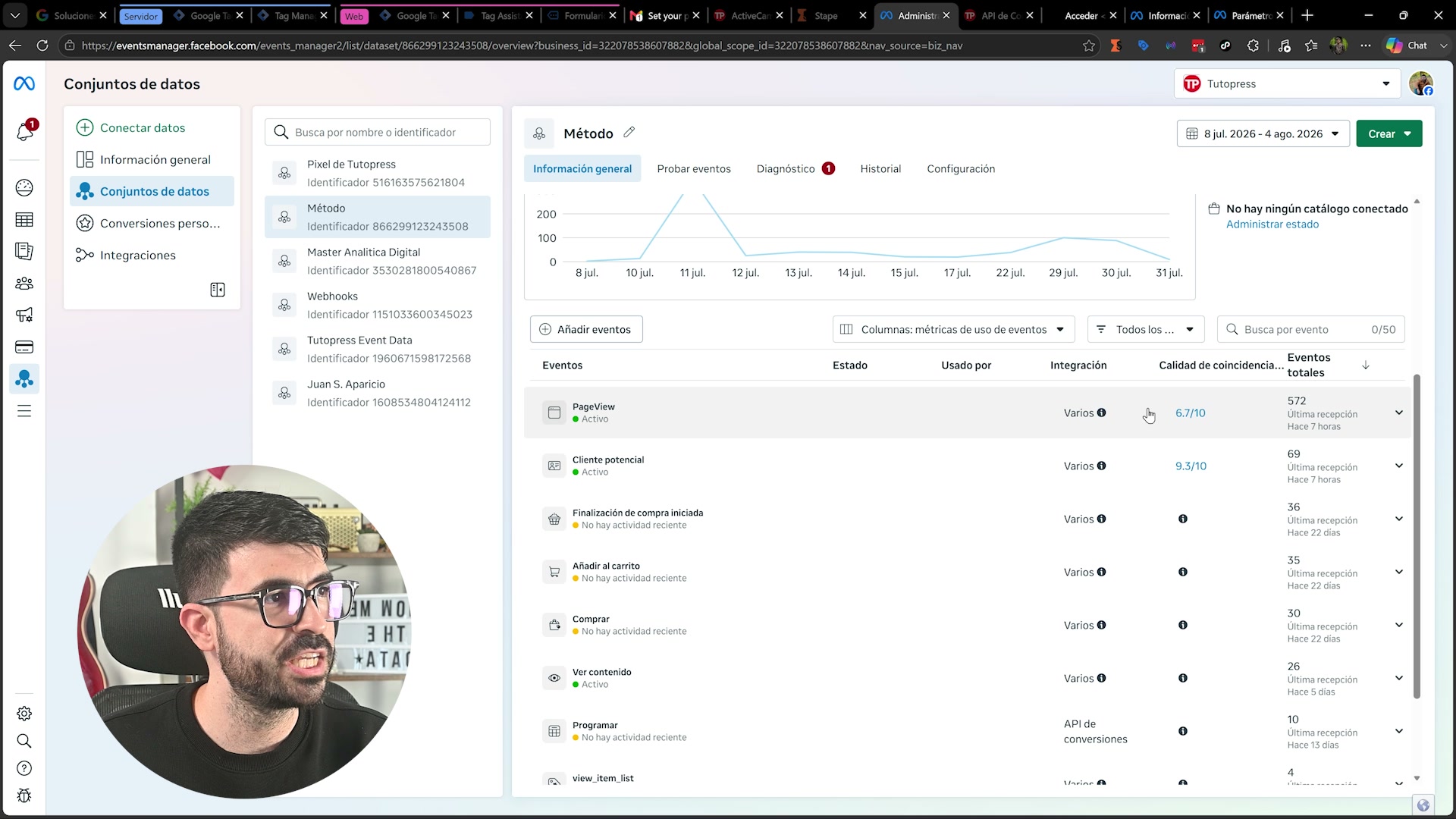Open the Events Manager icon in sidebar
Viewport: 1456px width, 819px height.
[x=24, y=378]
